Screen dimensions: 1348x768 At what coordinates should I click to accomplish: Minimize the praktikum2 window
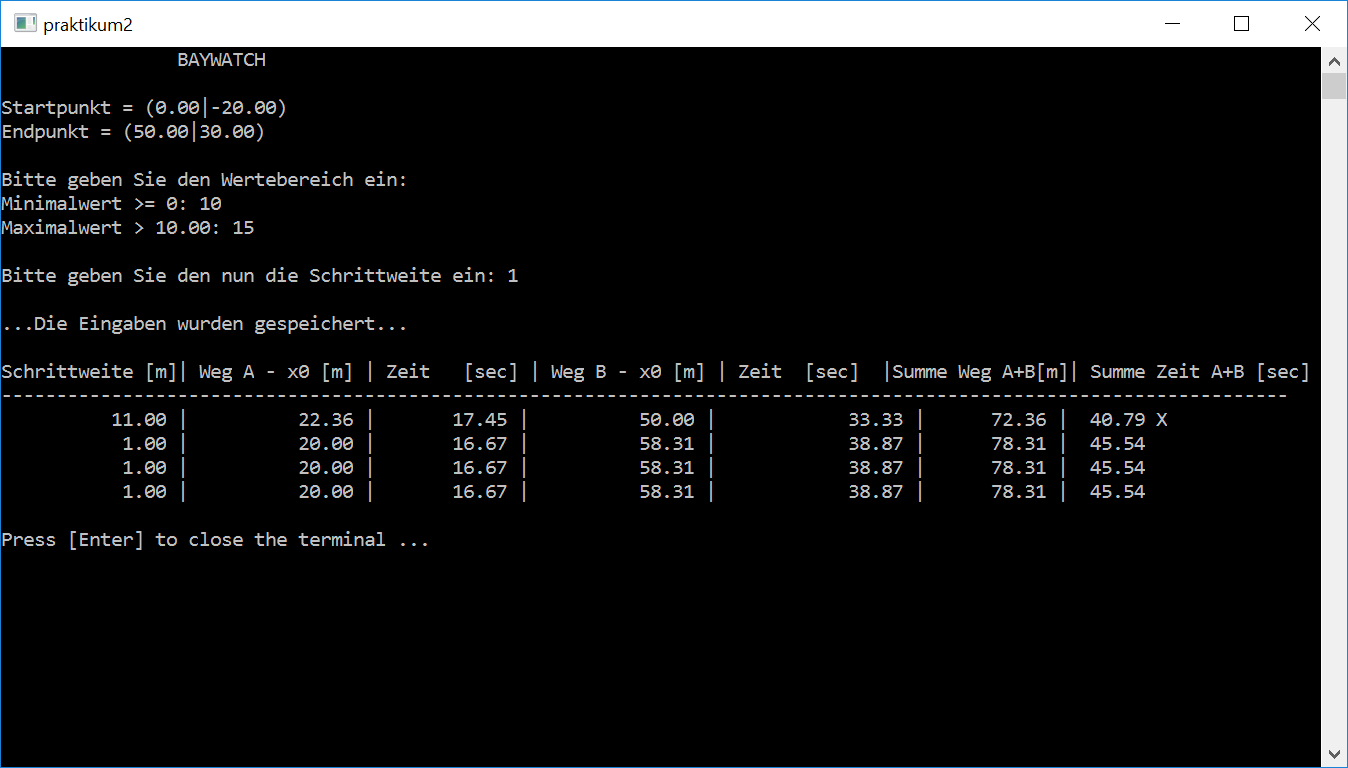point(1171,24)
